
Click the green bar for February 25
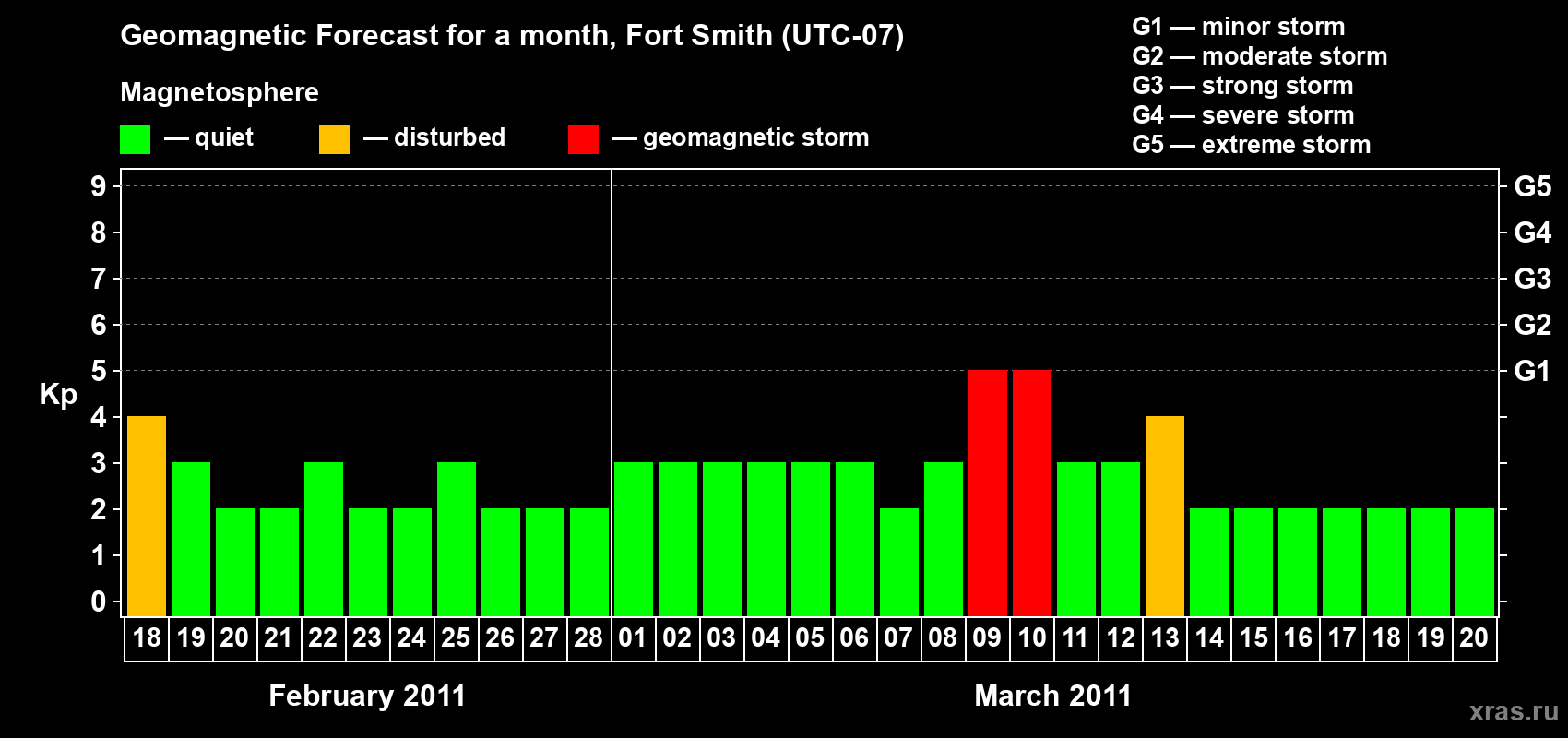coord(457,539)
